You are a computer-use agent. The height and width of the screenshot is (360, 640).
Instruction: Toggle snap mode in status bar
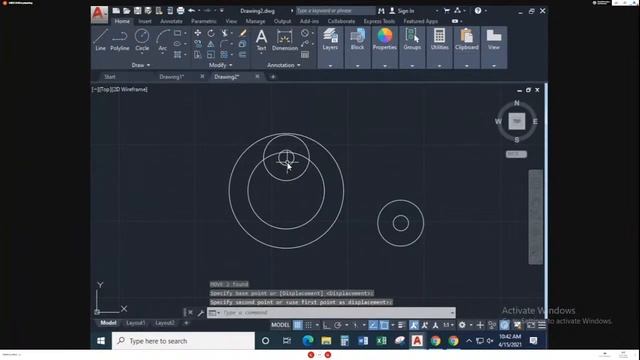pyautogui.click(x=309, y=325)
